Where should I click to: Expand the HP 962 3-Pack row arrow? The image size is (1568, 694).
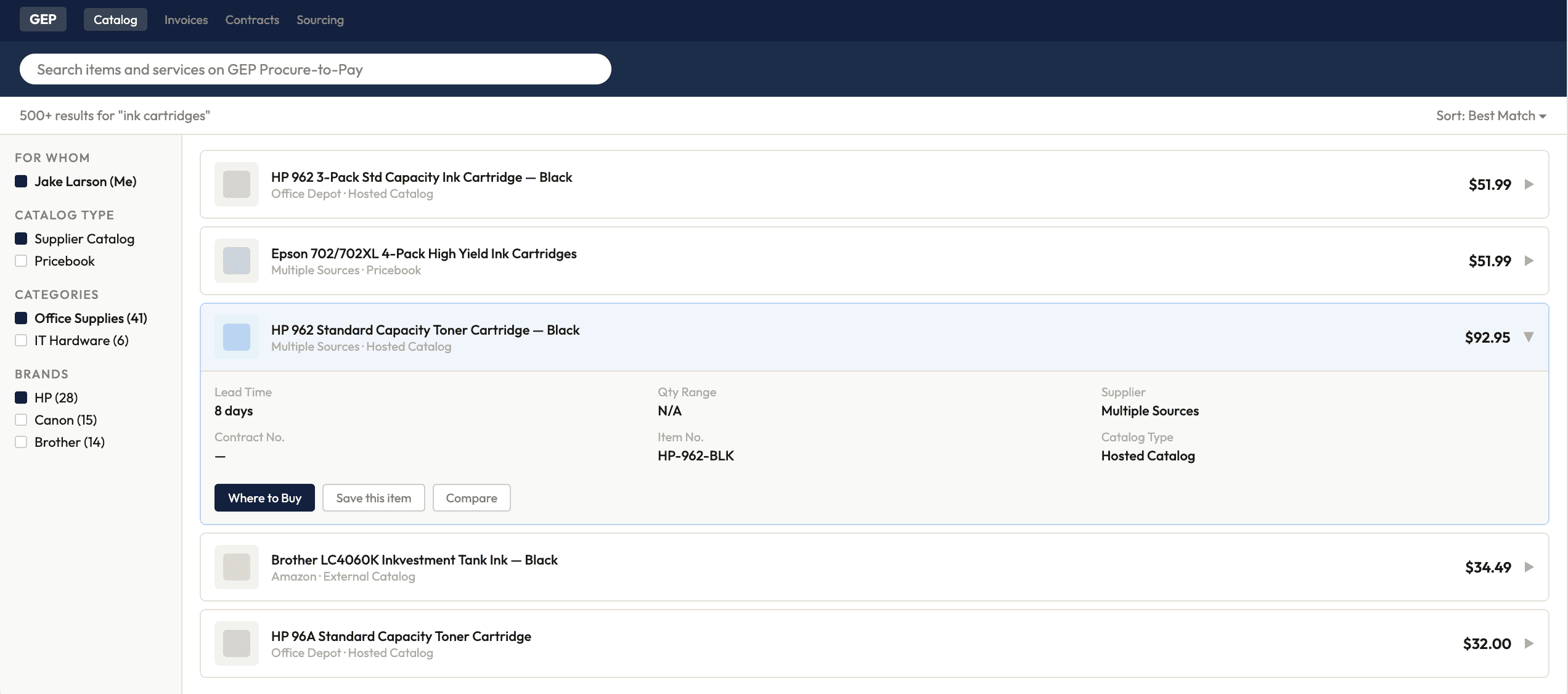click(x=1529, y=184)
